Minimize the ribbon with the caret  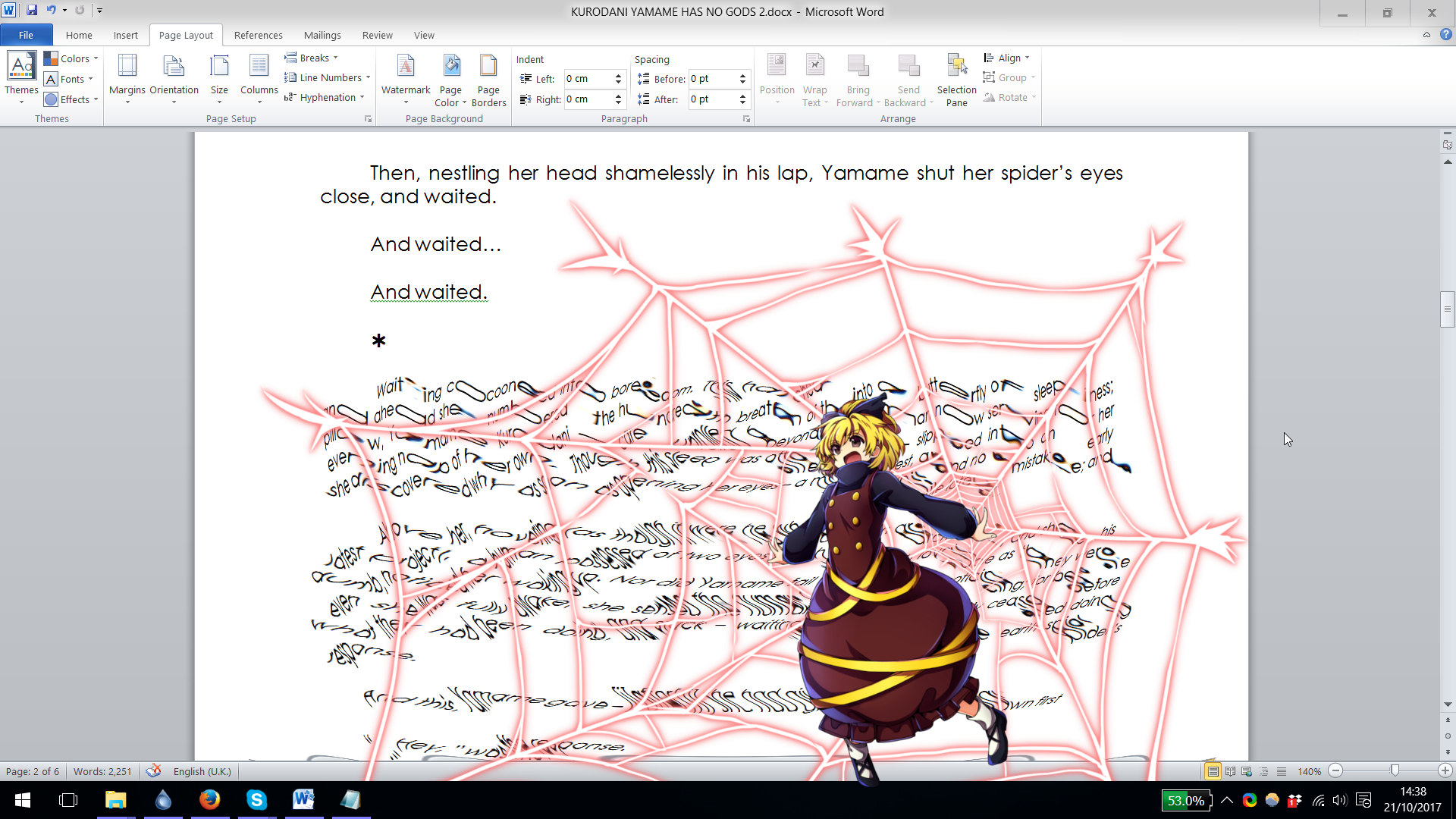click(x=1426, y=35)
